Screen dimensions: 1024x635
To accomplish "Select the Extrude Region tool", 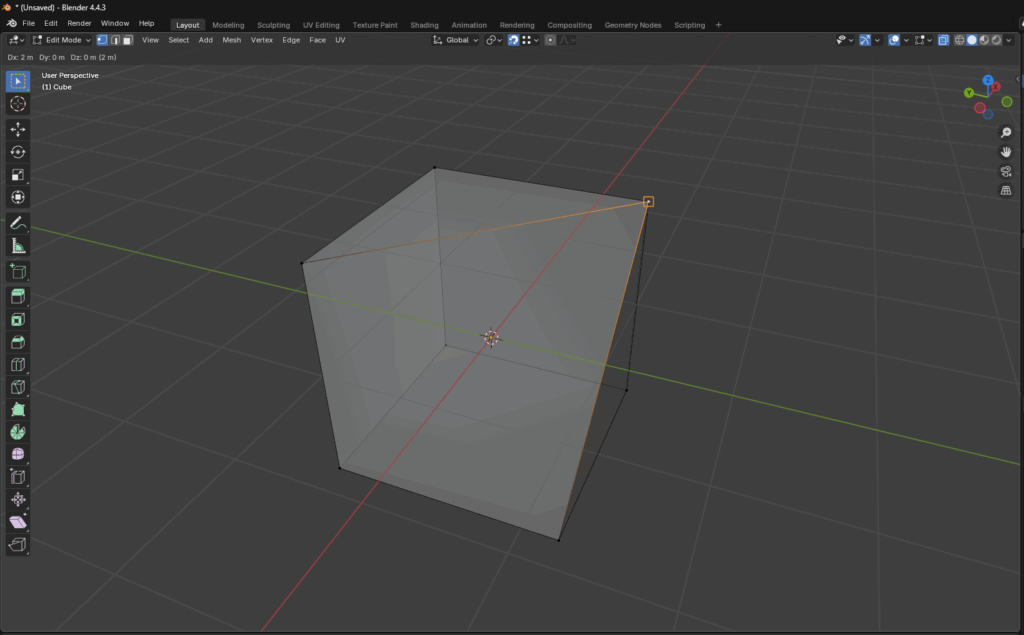I will tap(18, 297).
